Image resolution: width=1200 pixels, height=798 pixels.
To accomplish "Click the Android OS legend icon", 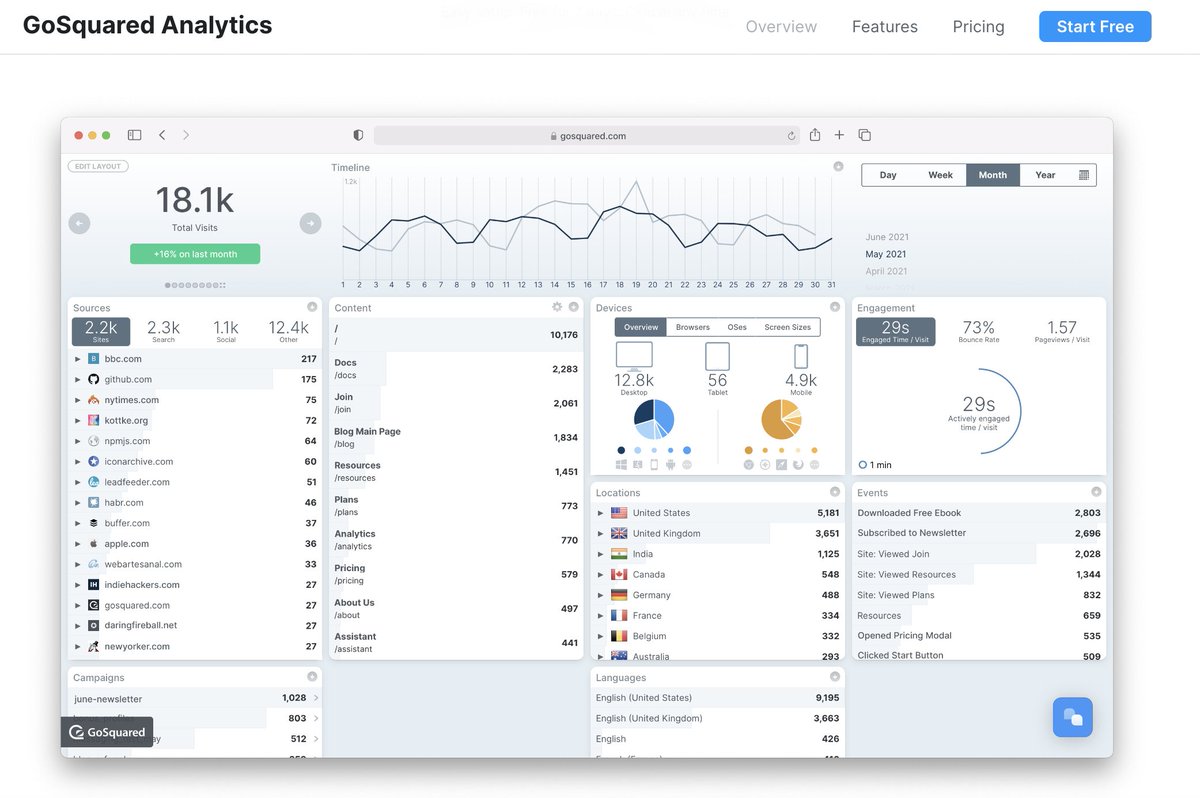I will pos(670,465).
